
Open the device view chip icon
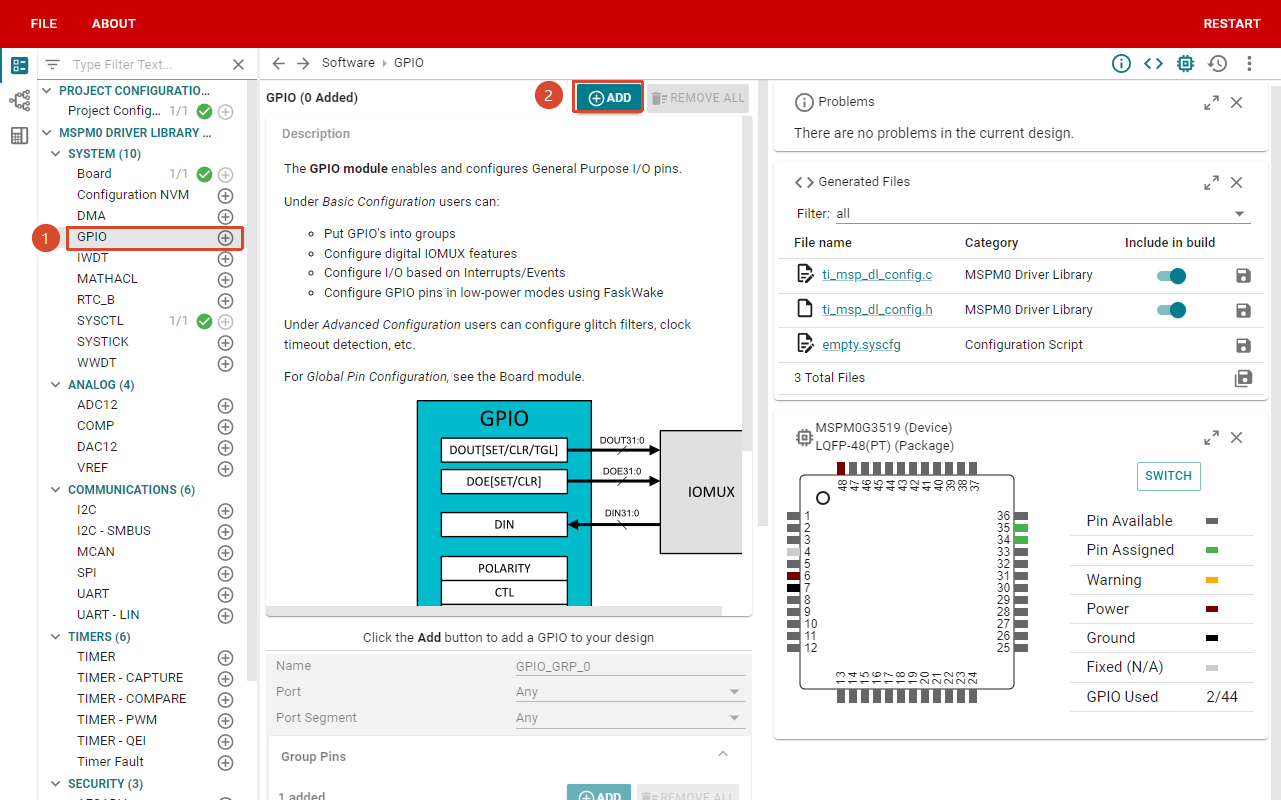pyautogui.click(x=1185, y=64)
